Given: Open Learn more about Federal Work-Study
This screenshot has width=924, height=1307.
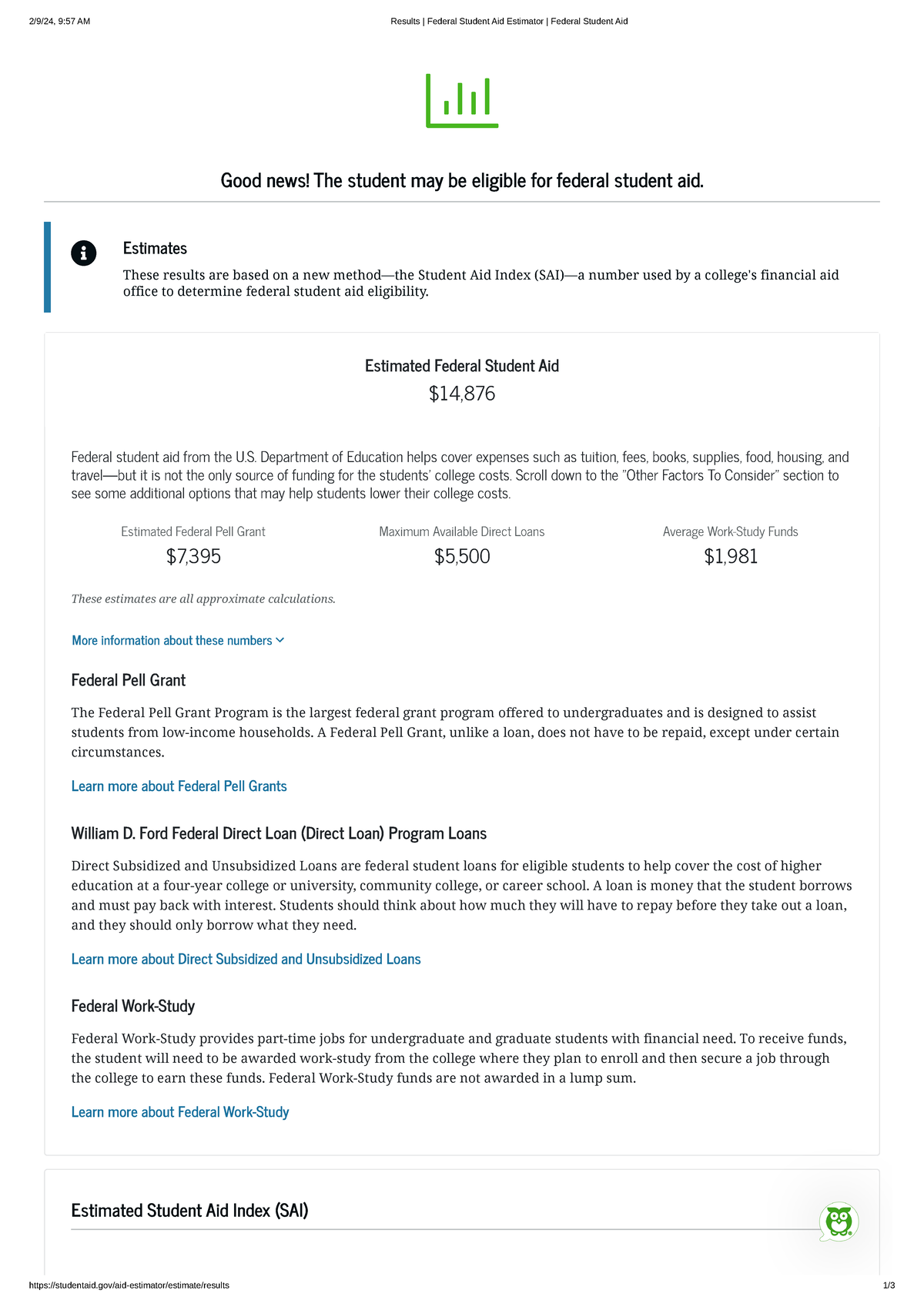Looking at the screenshot, I should tap(180, 1112).
